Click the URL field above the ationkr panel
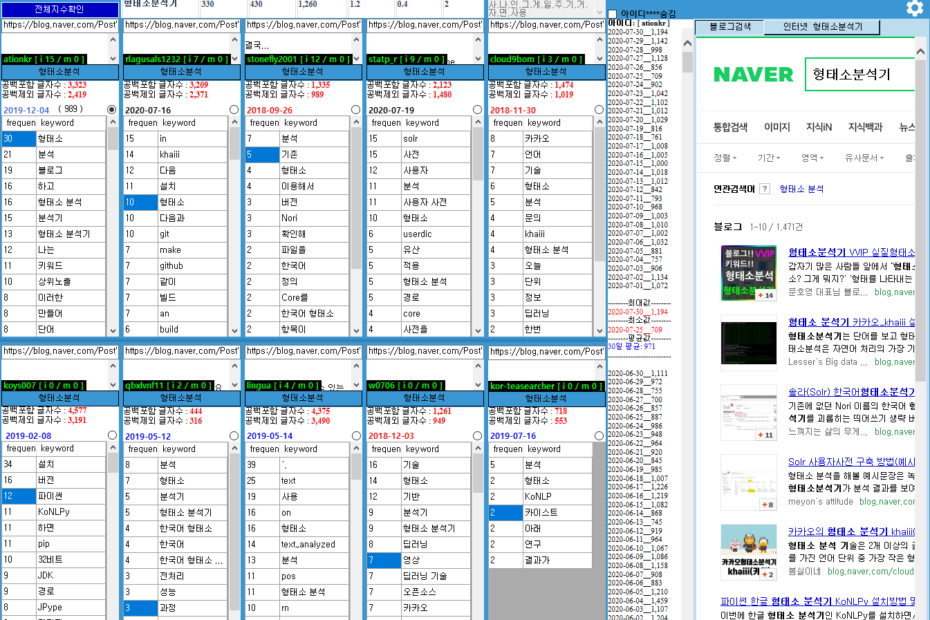930x620 pixels. [59, 25]
